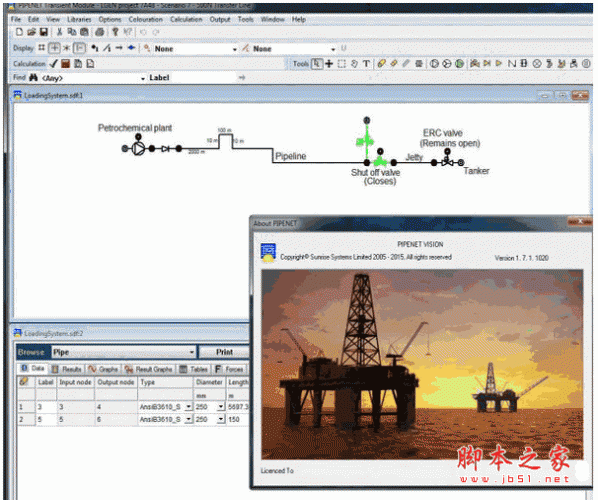Viewport: 598px width, 500px height.
Task: Activate the Area select dashed-box tool
Action: (x=342, y=64)
